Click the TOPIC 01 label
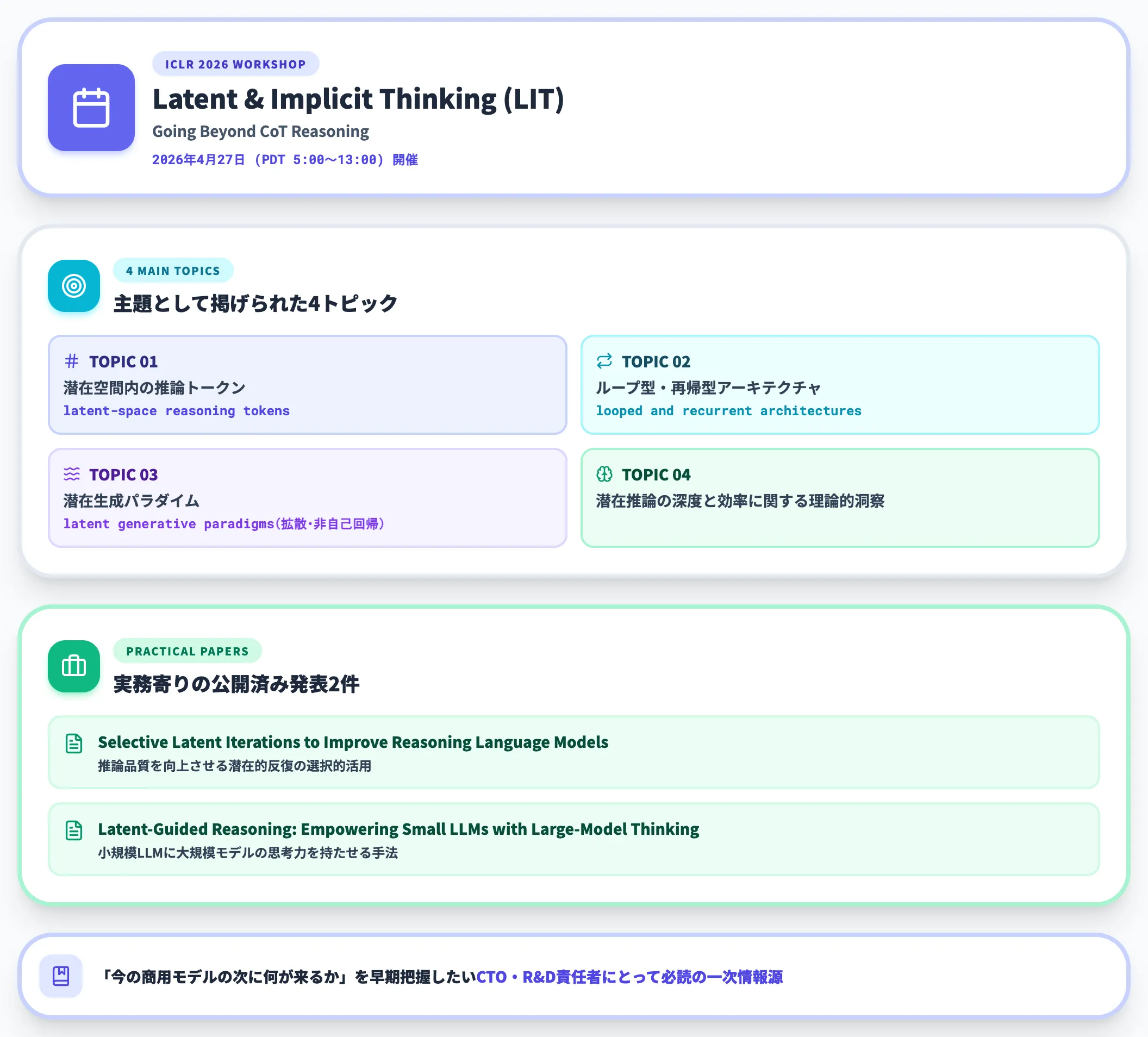Viewport: 1148px width, 1037px height. tap(123, 361)
